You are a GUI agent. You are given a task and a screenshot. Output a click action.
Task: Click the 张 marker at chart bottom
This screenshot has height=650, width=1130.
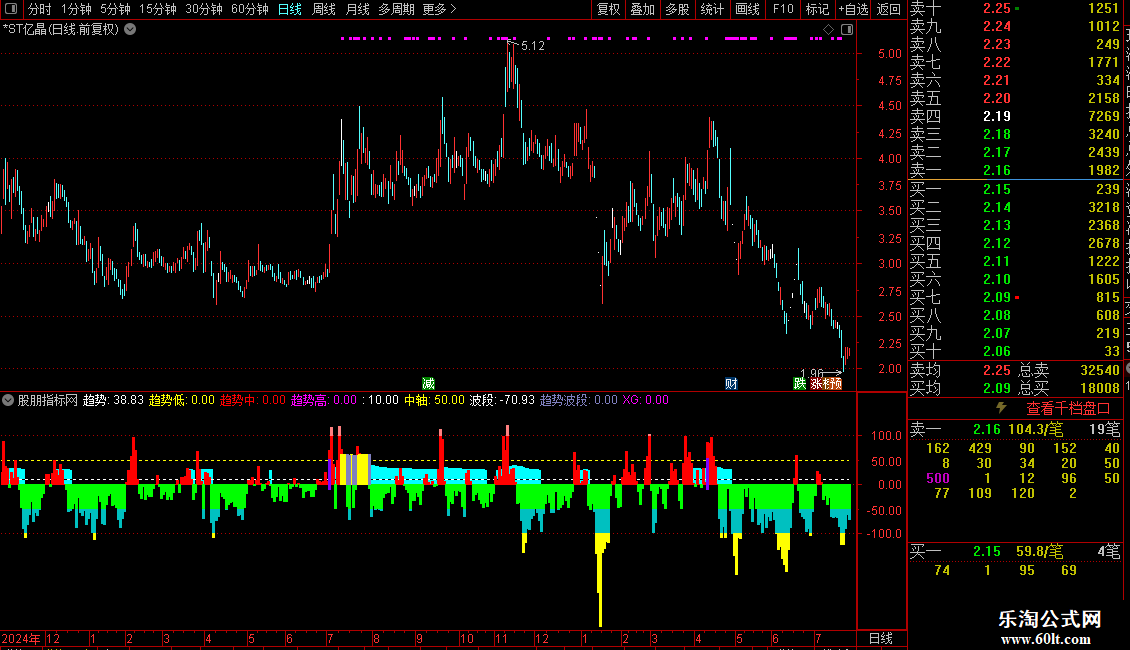pyautogui.click(x=816, y=383)
